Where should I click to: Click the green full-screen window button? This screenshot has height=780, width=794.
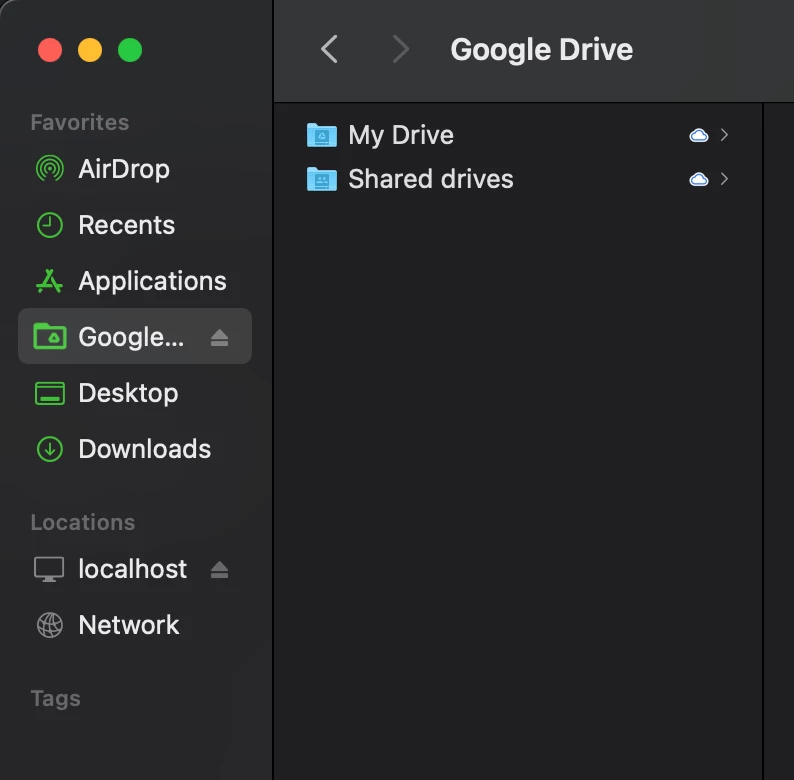pyautogui.click(x=130, y=50)
